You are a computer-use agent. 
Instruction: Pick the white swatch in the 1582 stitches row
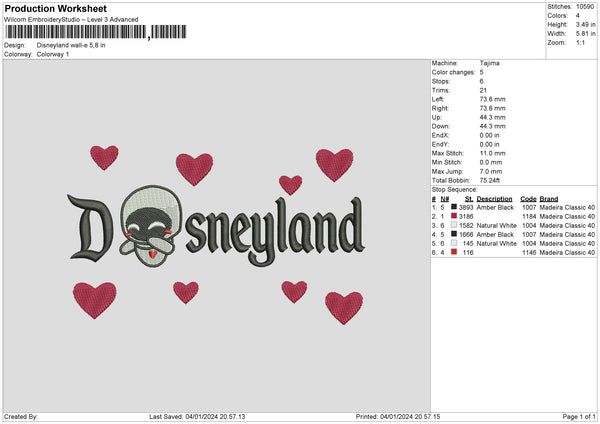(454, 225)
